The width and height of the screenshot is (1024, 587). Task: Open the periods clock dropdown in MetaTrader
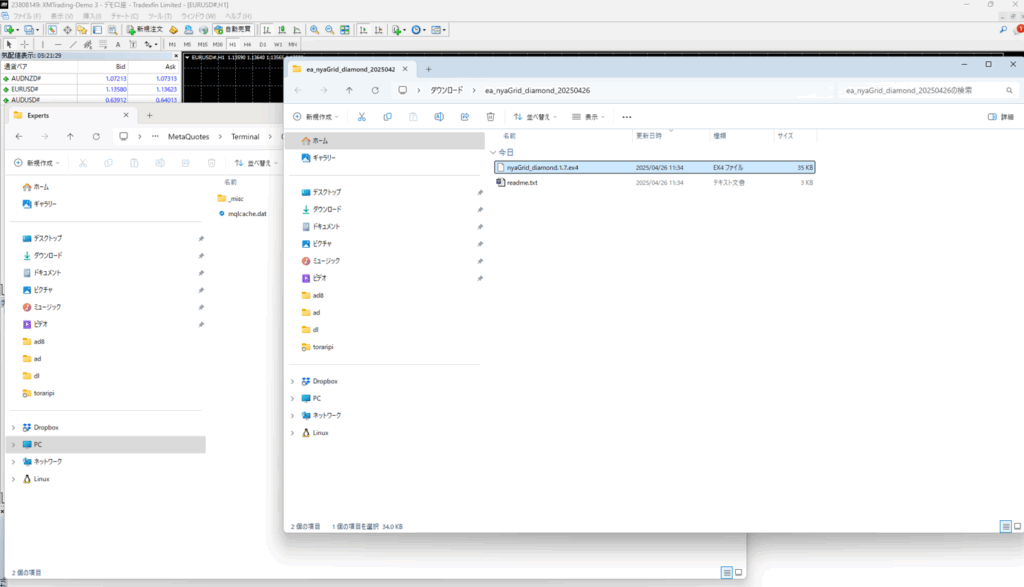pos(418,29)
